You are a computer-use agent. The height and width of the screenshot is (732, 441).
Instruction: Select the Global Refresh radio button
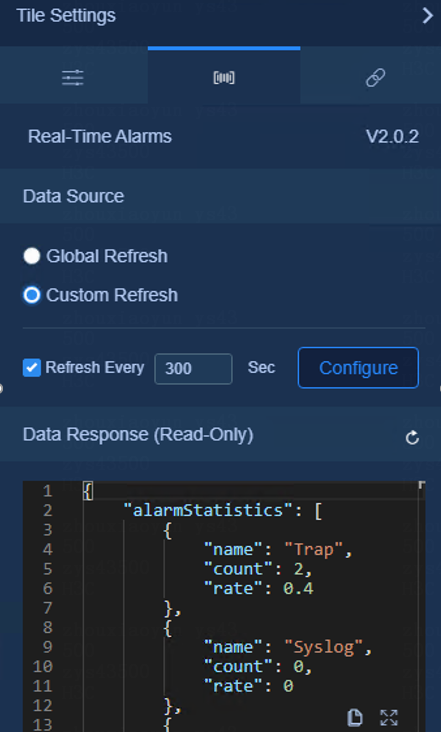32,256
